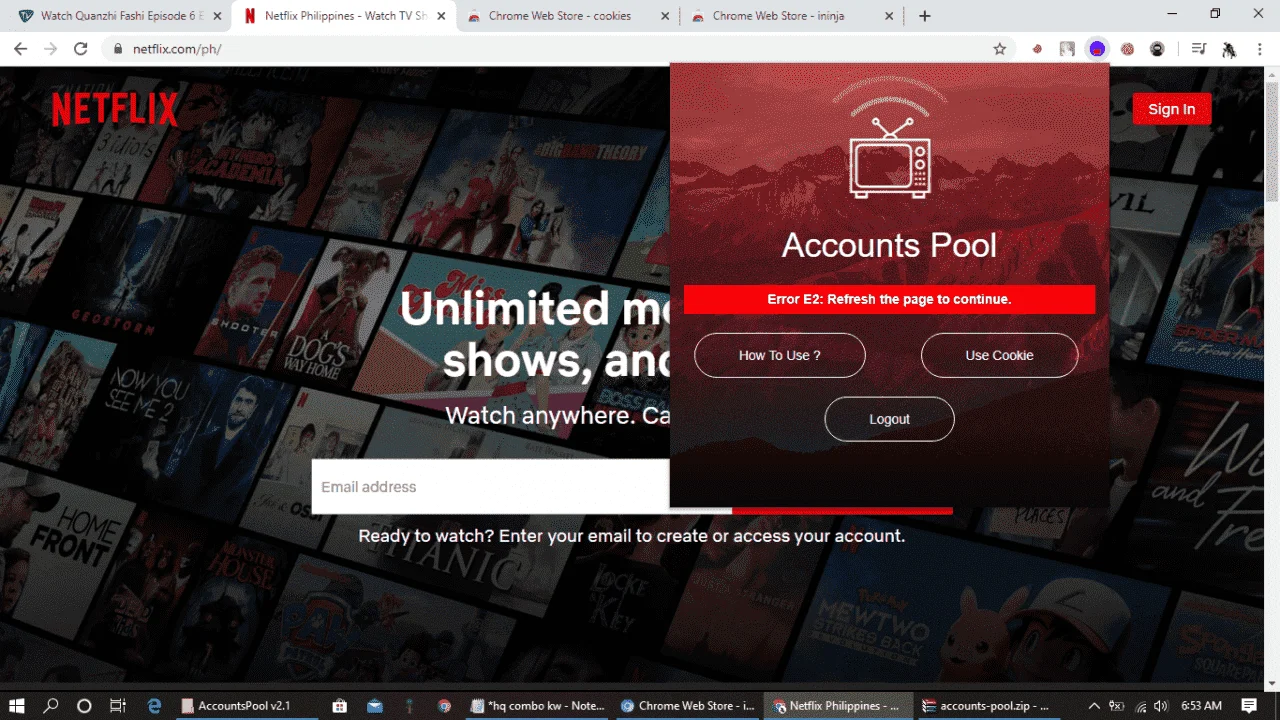This screenshot has width=1280, height=720.
Task: Click the dark pinned taskbar icon before Chrome
Action: click(x=410, y=706)
